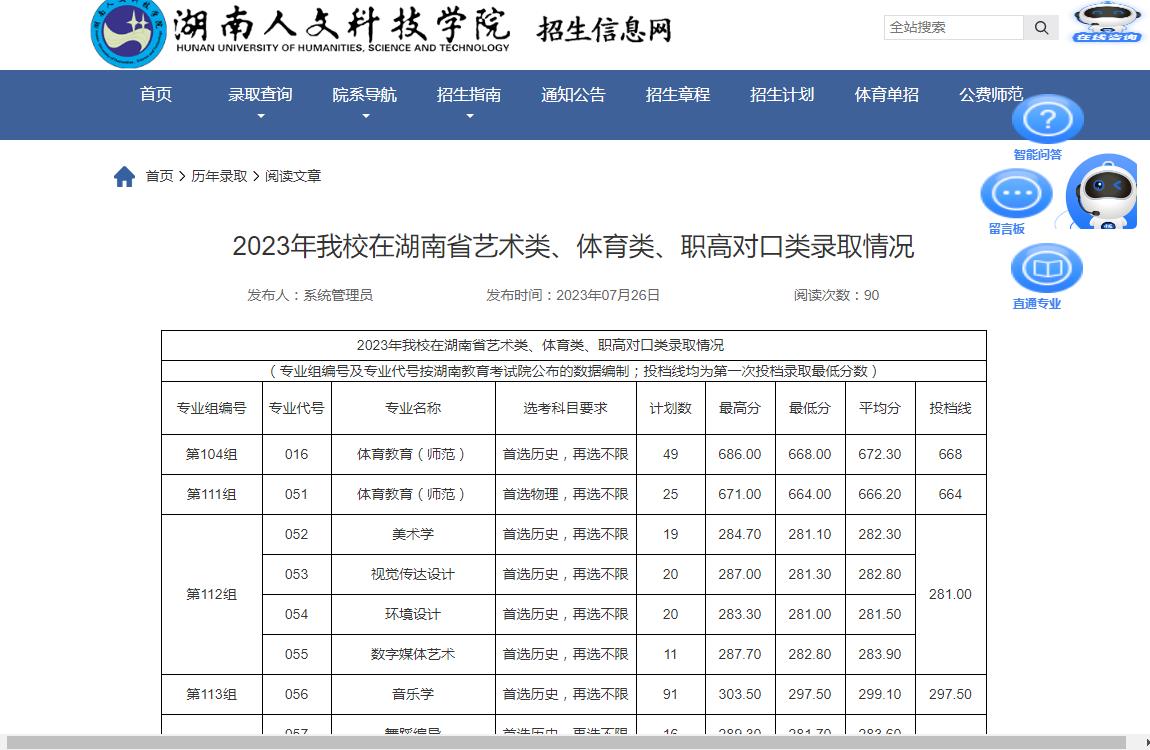1150x750 pixels.
Task: Click the 招生信息网 site title
Action: (604, 30)
